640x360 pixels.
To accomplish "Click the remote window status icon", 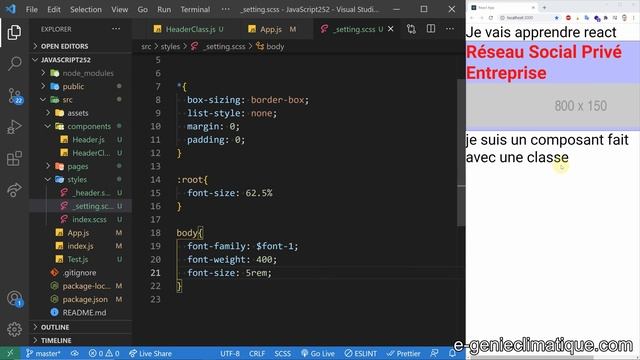I will pos(10,353).
